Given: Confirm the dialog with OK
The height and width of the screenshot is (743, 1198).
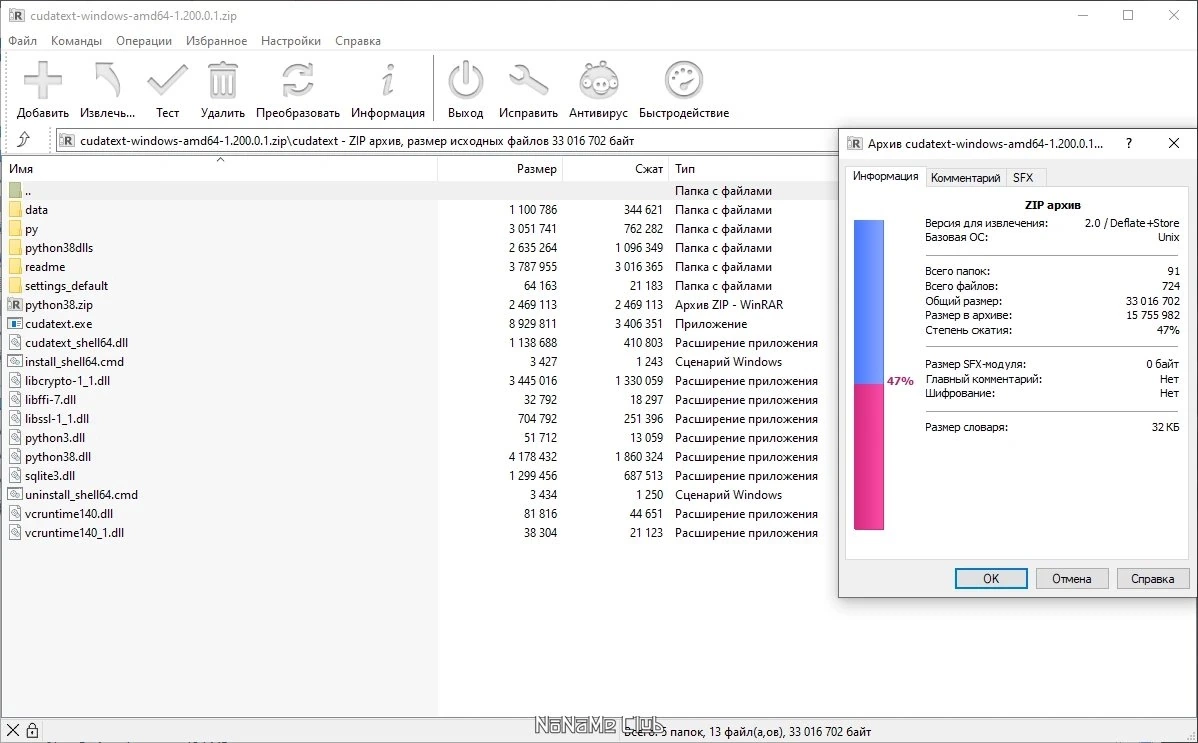Looking at the screenshot, I should 991,579.
